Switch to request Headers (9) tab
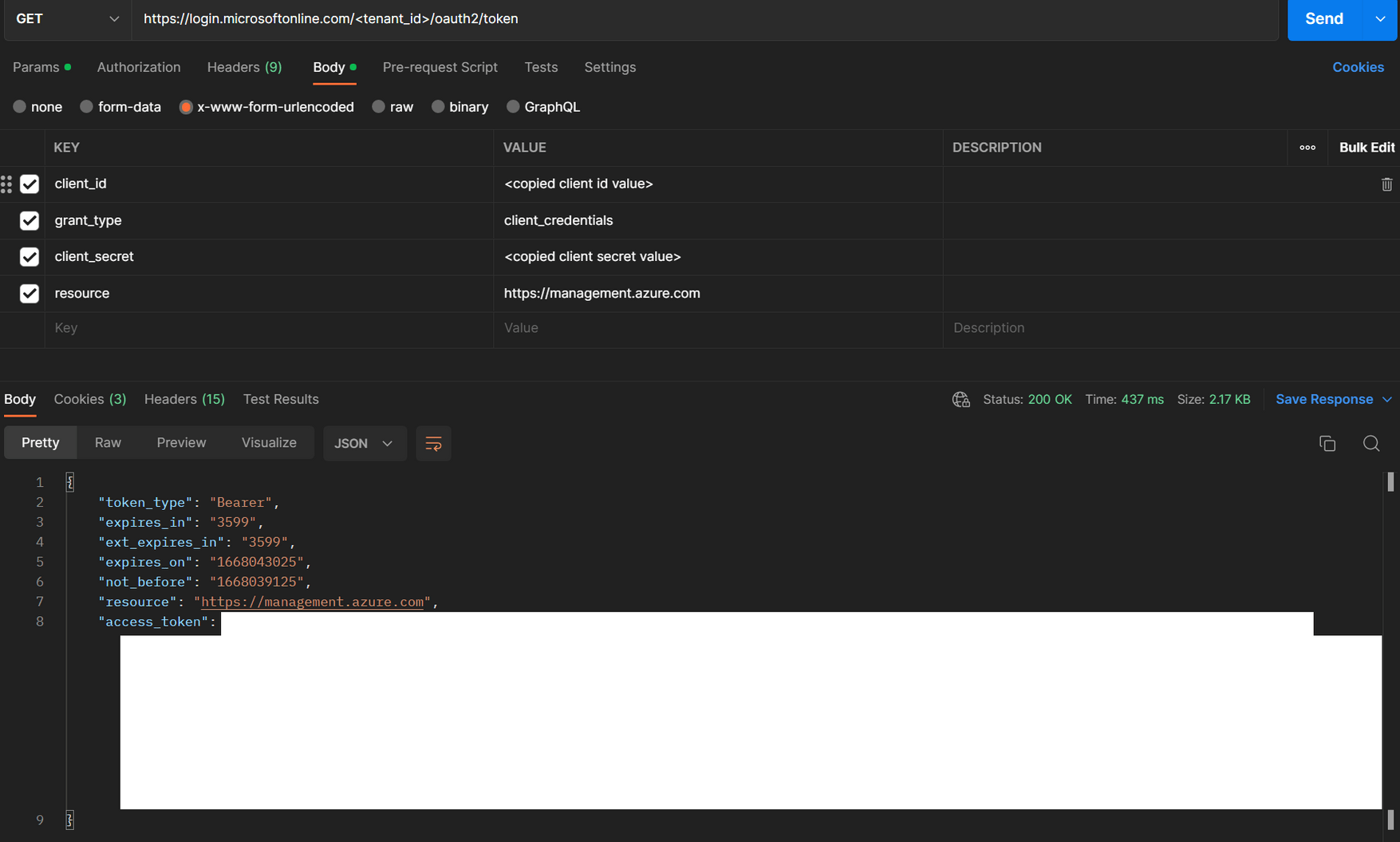The width and height of the screenshot is (1400, 842). tap(244, 67)
